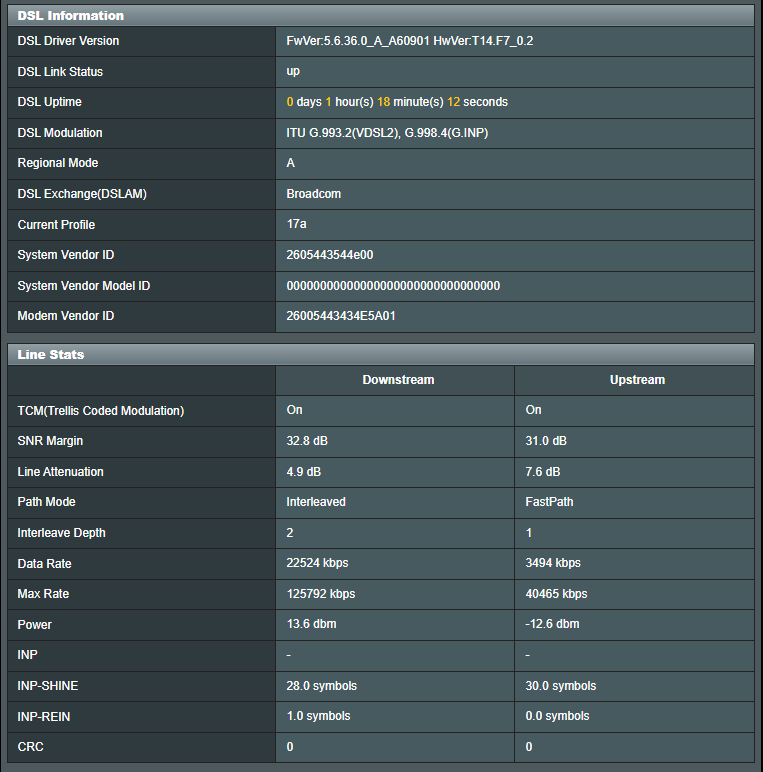Click the TCM(Trellis Coded Modulation) label
This screenshot has height=772, width=763.
[x=101, y=411]
